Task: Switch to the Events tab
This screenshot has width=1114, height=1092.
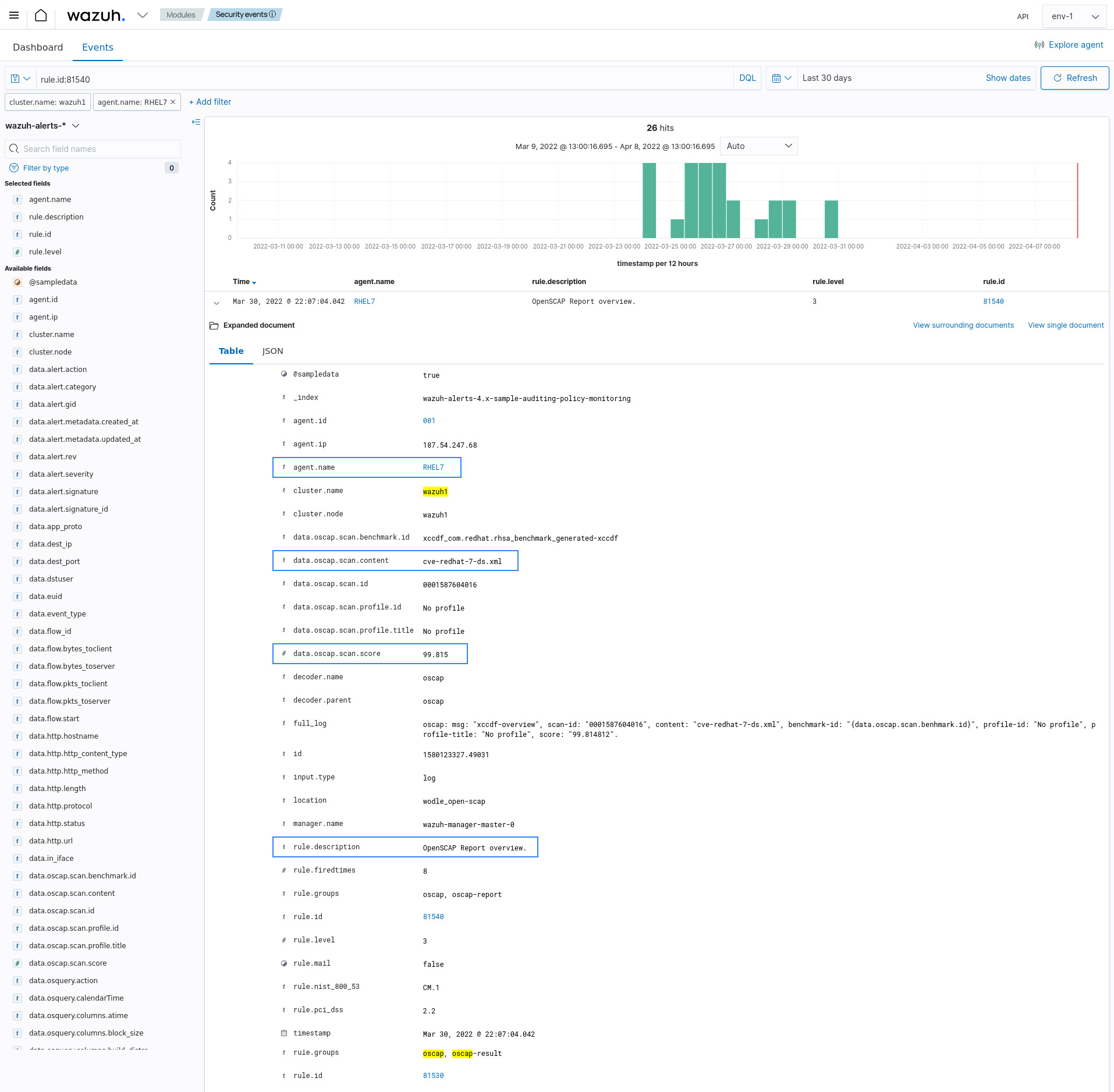Action: tap(98, 47)
